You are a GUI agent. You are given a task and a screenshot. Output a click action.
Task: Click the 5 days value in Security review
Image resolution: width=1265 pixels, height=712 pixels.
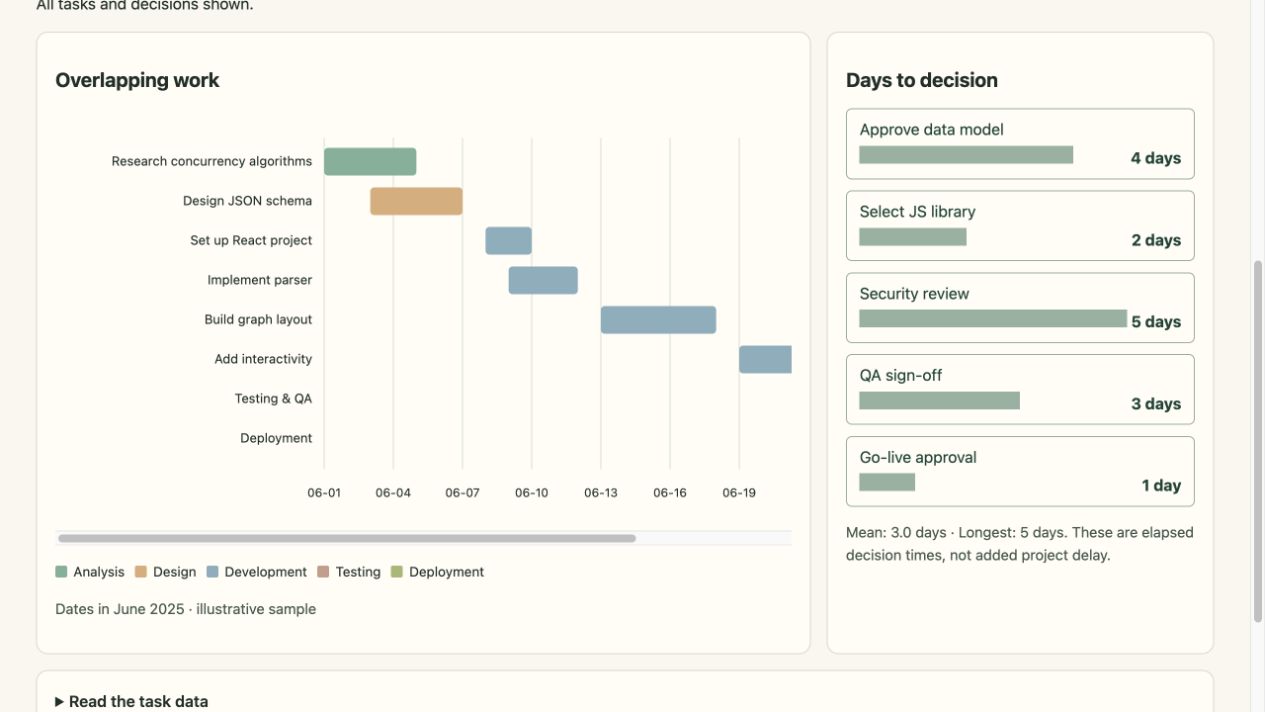coord(1156,322)
